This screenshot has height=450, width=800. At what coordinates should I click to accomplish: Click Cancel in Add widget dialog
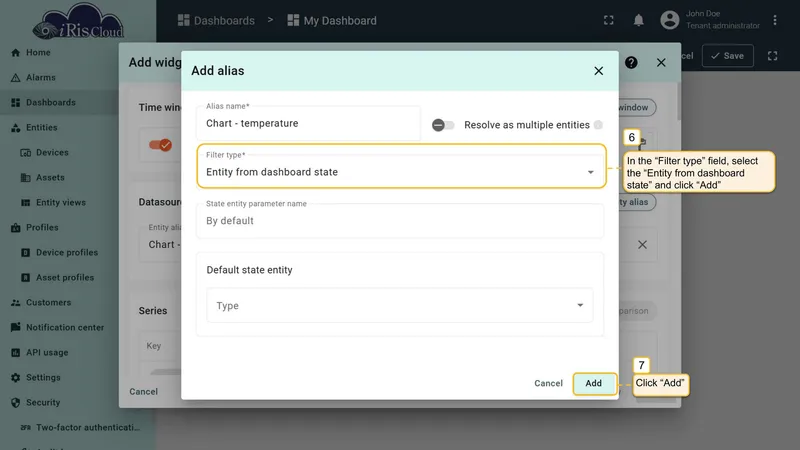pos(143,392)
